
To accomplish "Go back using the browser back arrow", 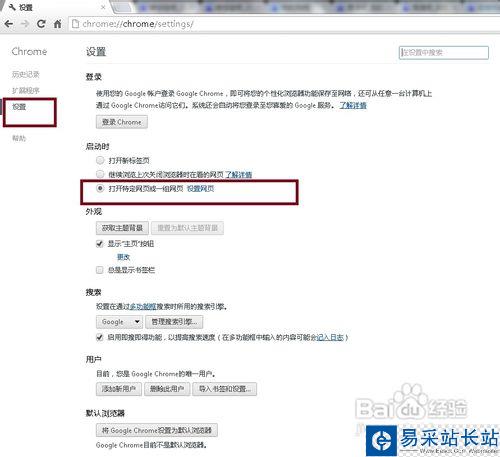I will click(x=9, y=24).
